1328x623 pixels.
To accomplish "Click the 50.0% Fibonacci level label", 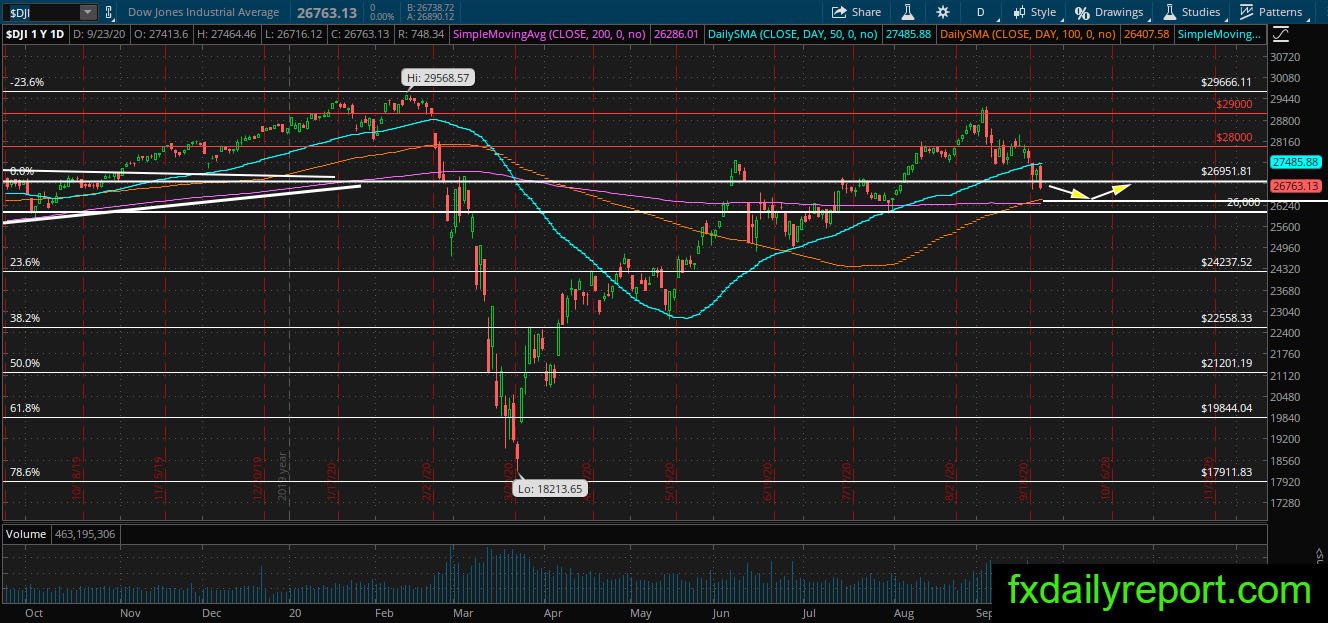I will 25,363.
